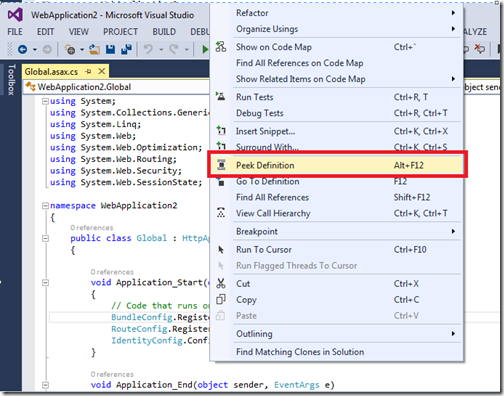The height and width of the screenshot is (396, 504).
Task: Click the Navigate Forward arrow button
Action: point(47,50)
